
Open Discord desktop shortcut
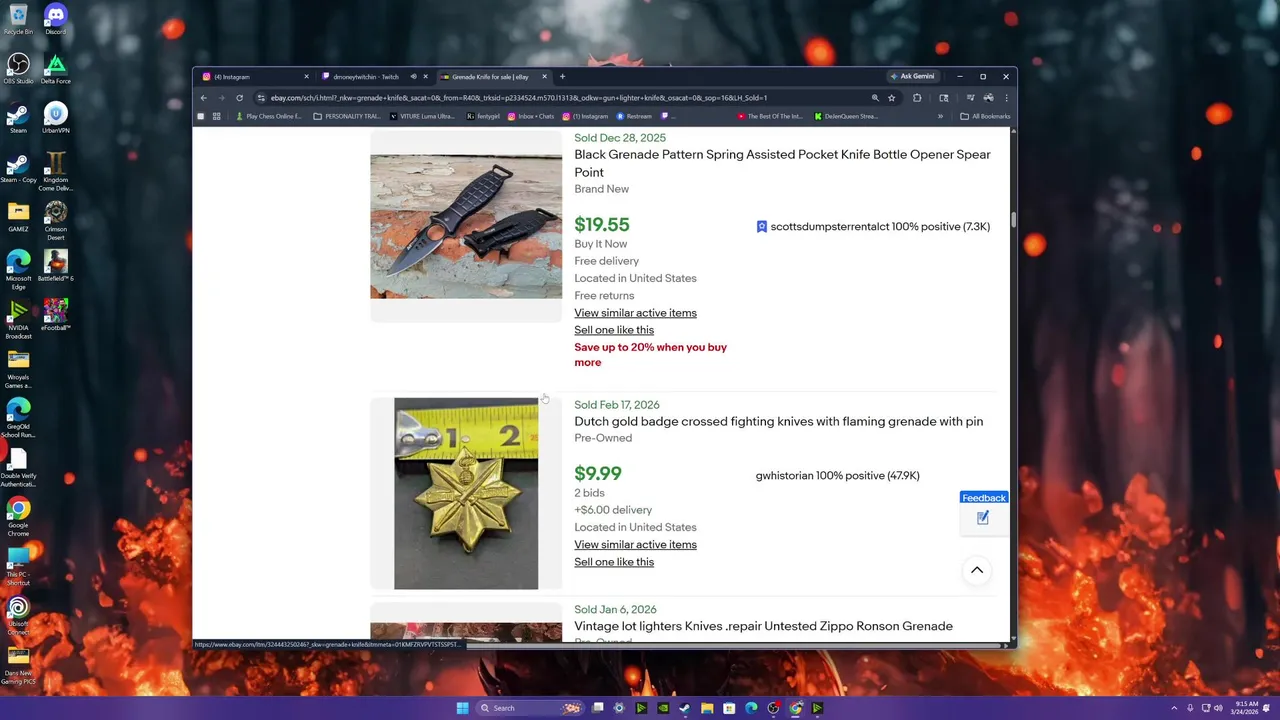tap(55, 18)
